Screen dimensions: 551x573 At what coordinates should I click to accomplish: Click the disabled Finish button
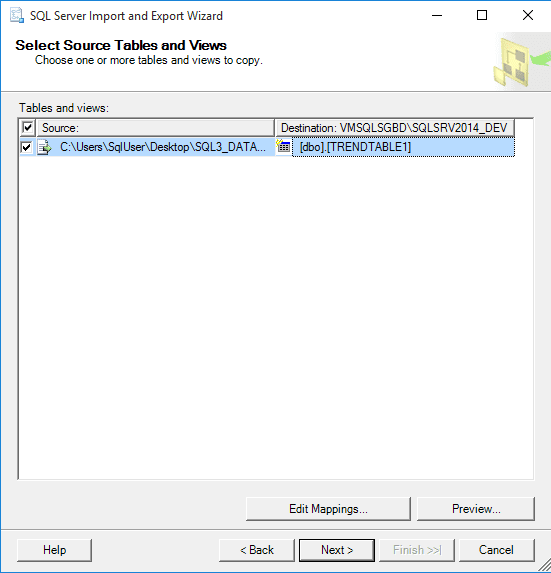(x=417, y=550)
